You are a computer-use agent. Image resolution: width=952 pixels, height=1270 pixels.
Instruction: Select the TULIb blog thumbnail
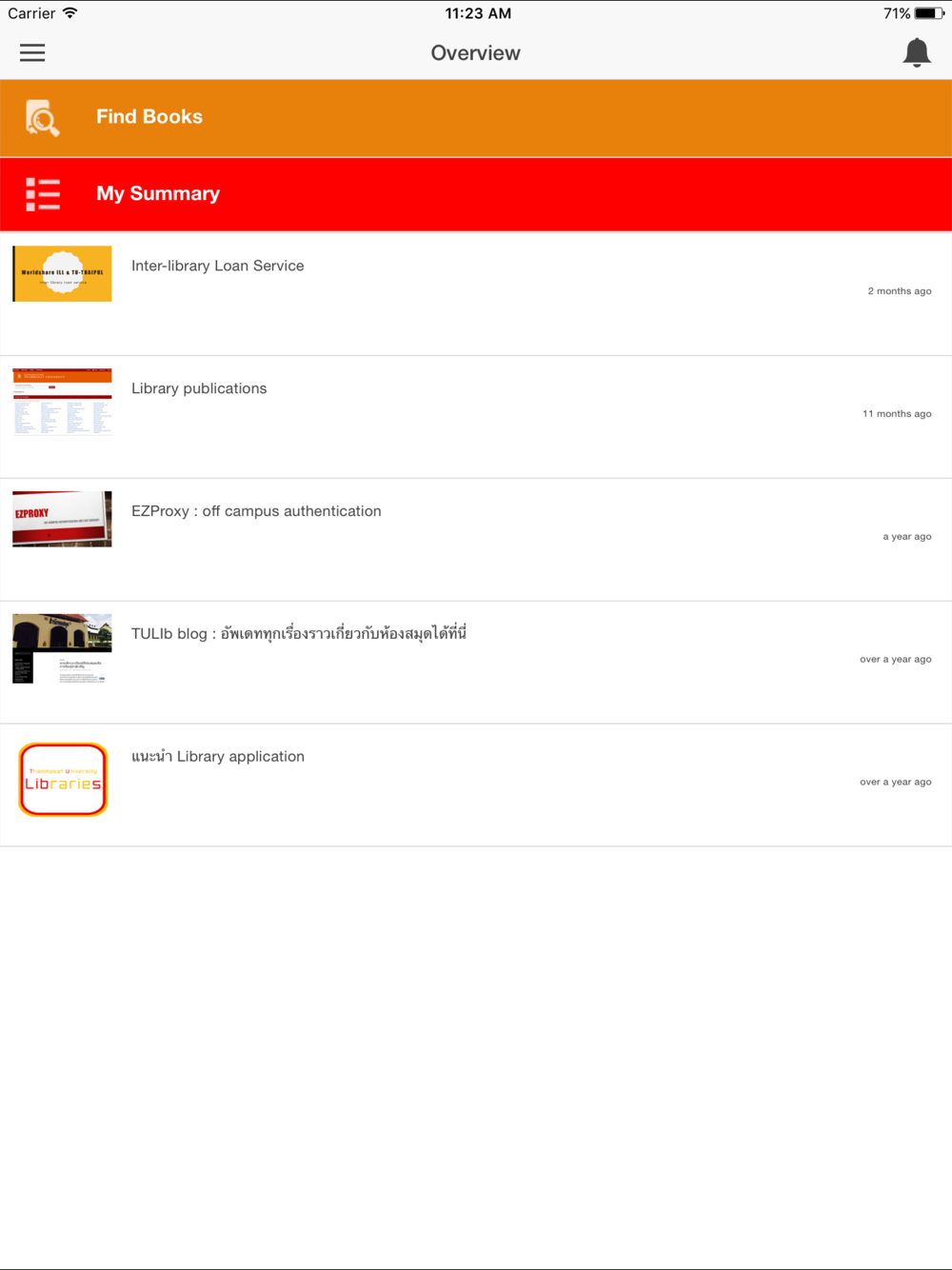point(62,648)
